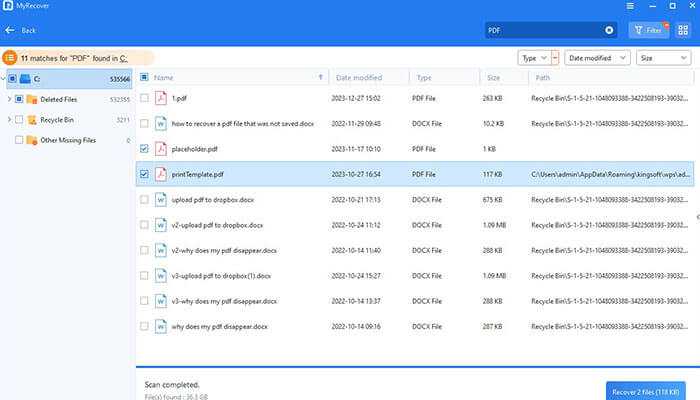Click inside the PDF search field
Screen dimensions: 700x400
pyautogui.click(x=540, y=31)
